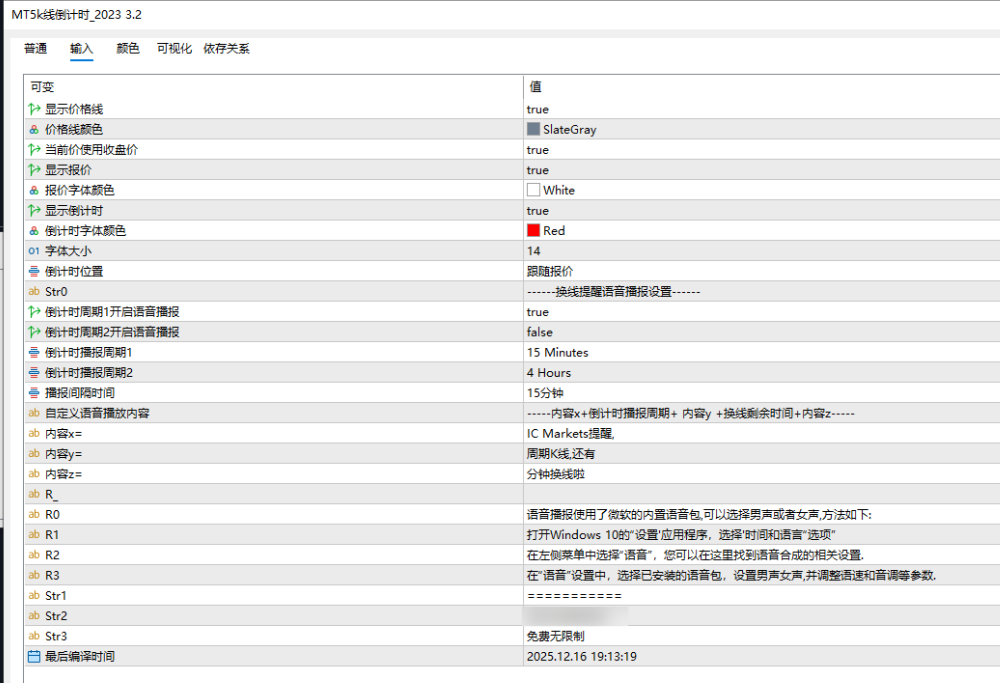
Task: Click the enum icon beside 倒计时播报周期2
Action: point(34,372)
